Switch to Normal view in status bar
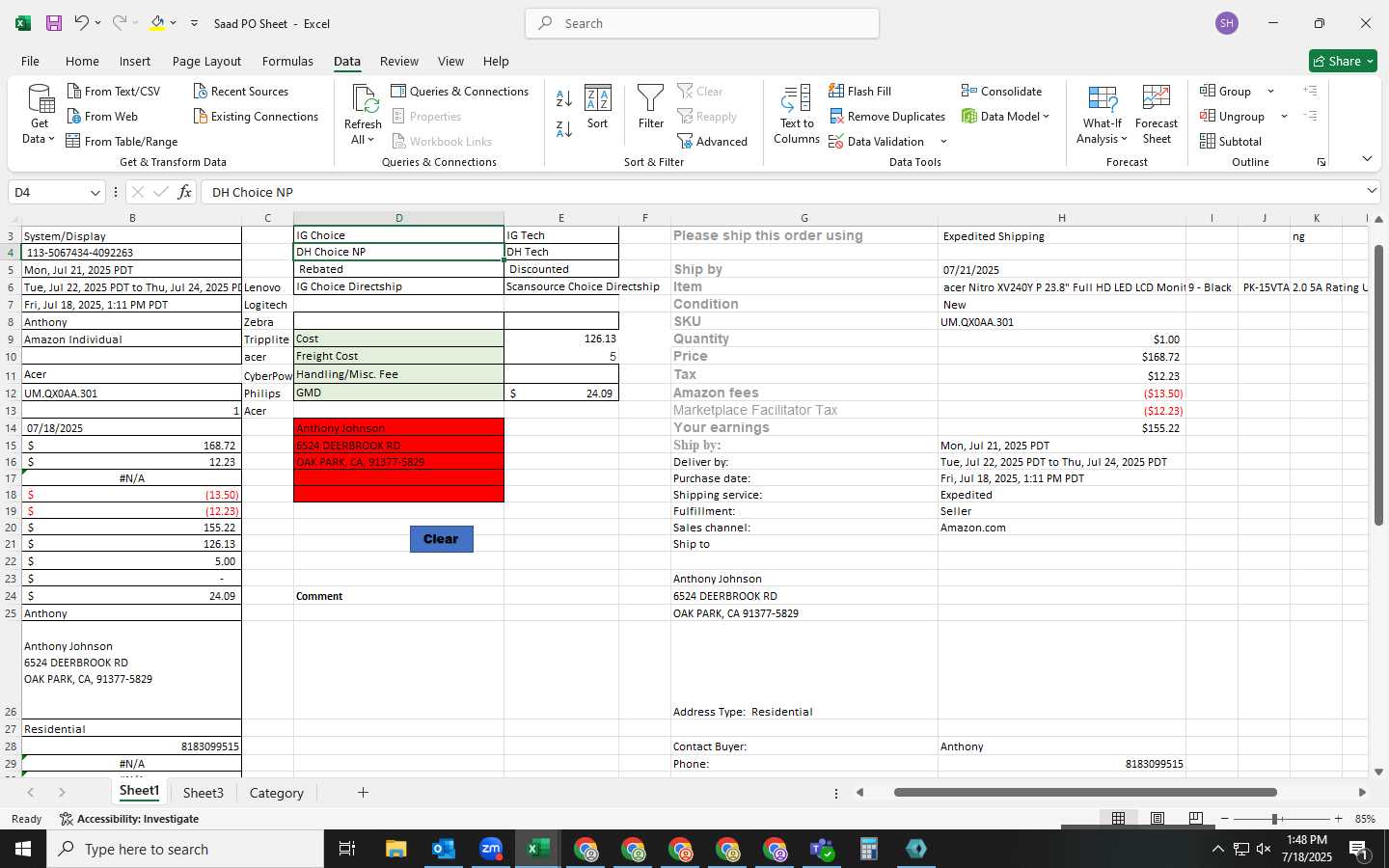Screen dimensions: 1389x868 point(1118,818)
